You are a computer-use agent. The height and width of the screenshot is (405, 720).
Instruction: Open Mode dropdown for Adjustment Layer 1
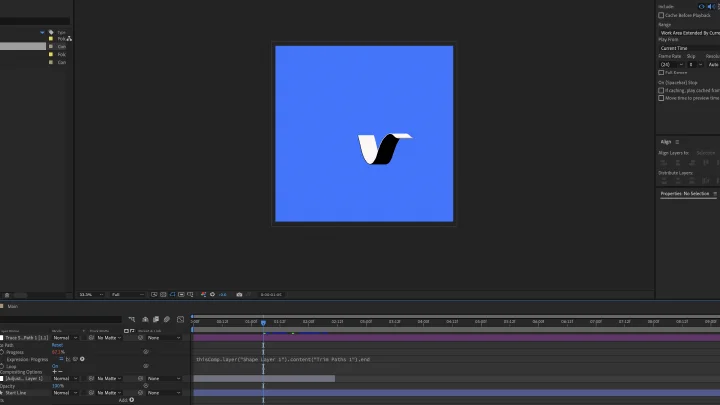coord(65,379)
